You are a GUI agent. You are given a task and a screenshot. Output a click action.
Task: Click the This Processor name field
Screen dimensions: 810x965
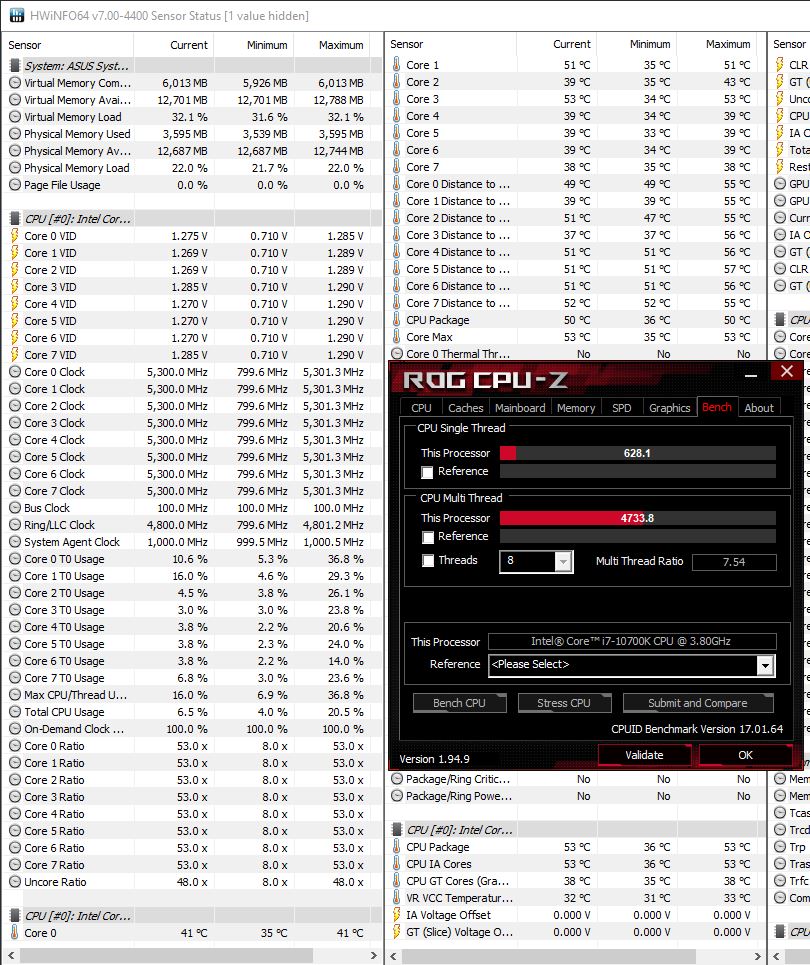632,641
